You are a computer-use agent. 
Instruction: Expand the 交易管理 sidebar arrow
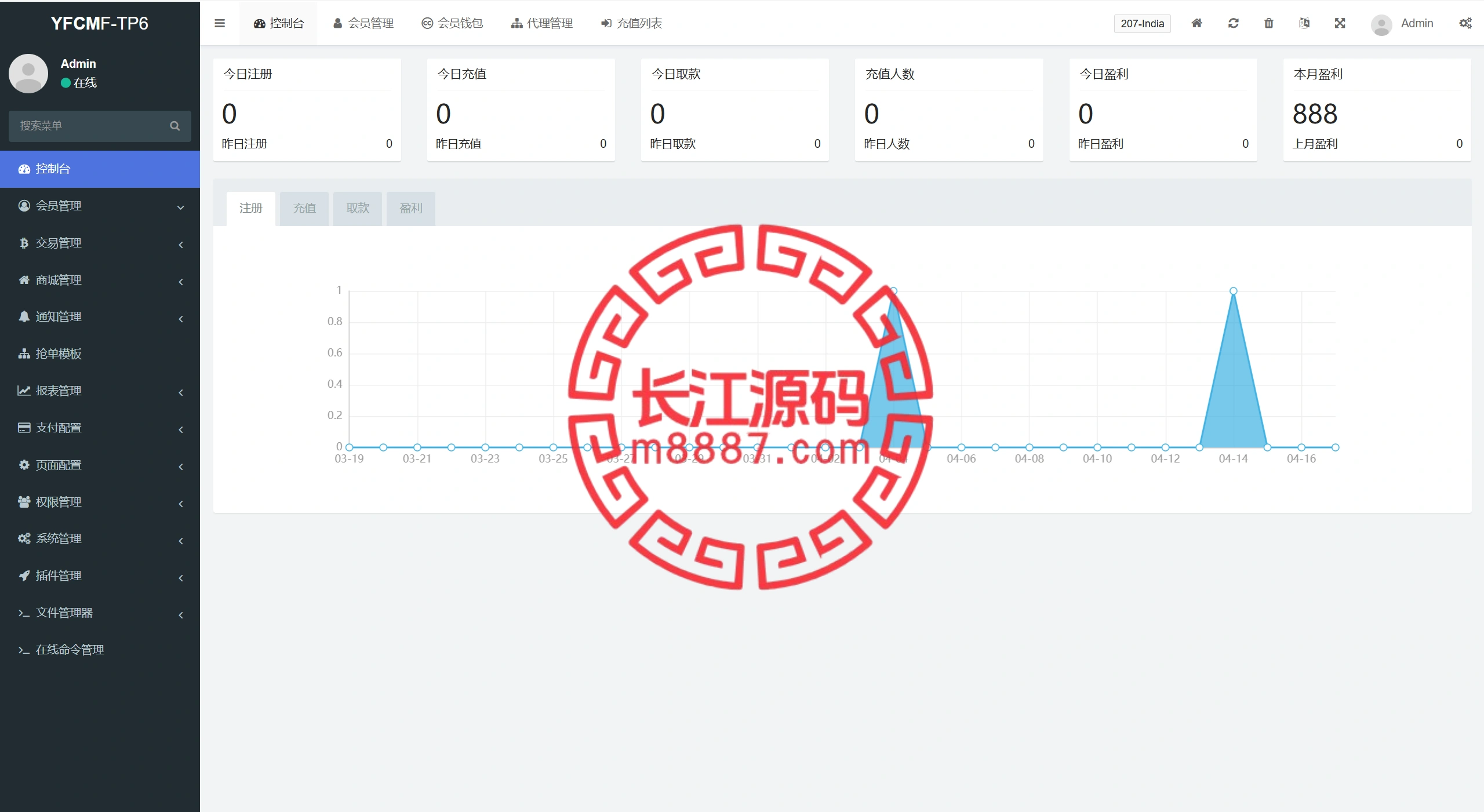point(181,245)
